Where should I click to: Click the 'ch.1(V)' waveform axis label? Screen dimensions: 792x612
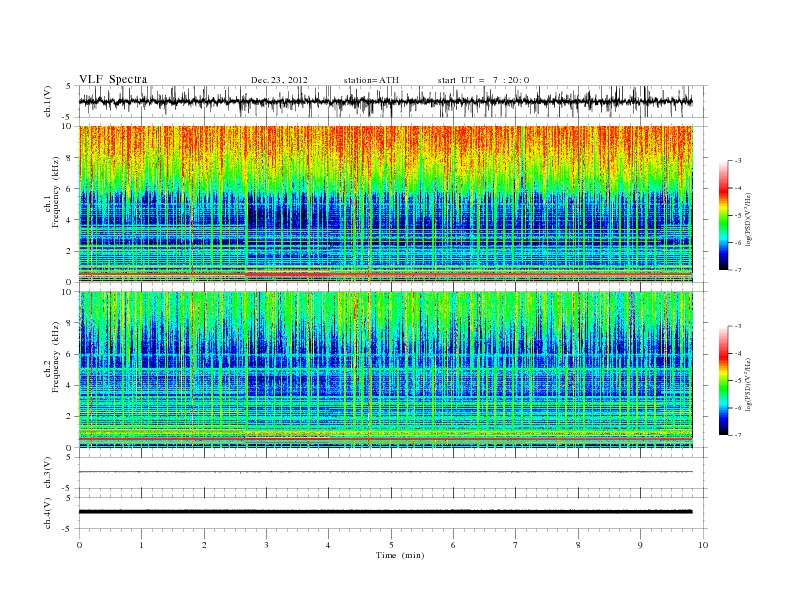pyautogui.click(x=48, y=101)
